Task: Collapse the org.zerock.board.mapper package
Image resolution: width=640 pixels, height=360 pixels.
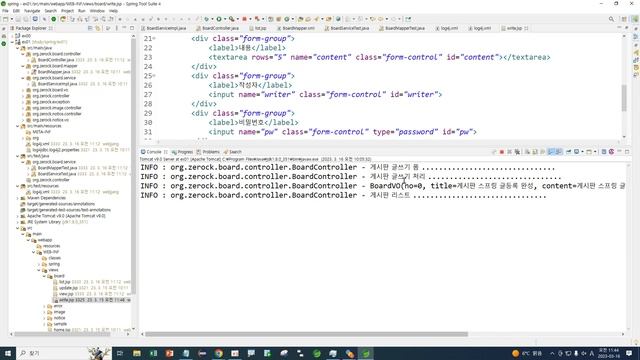Action: point(23,66)
